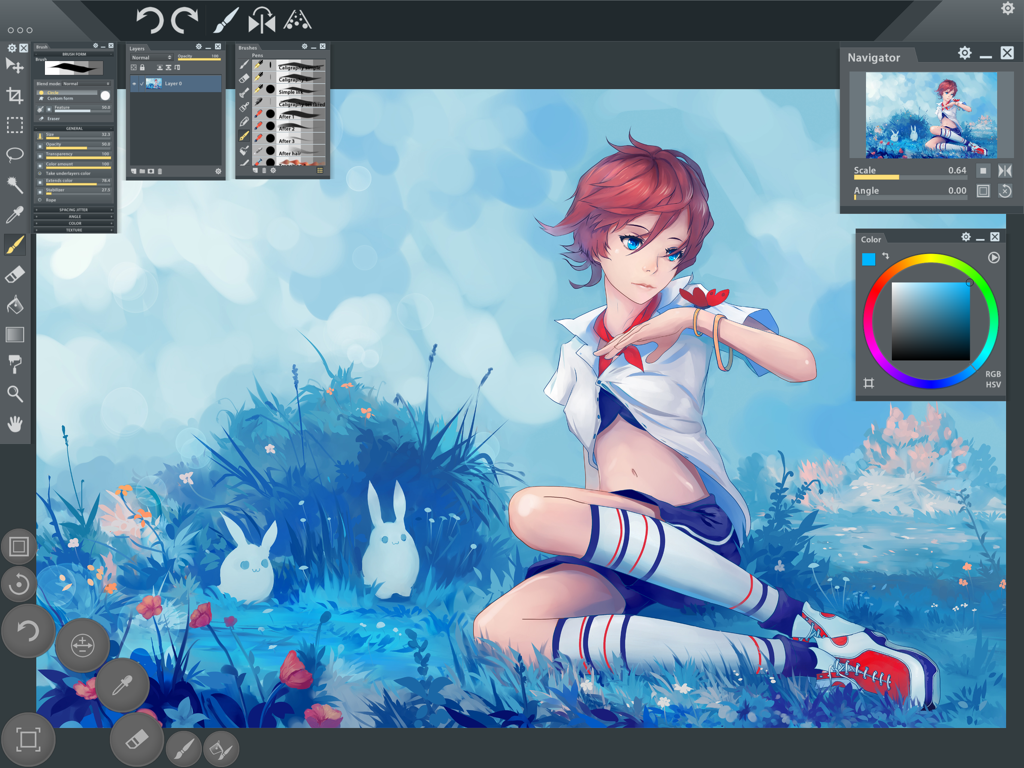Expand the TEXTURE section in the Brush panel

(75, 230)
